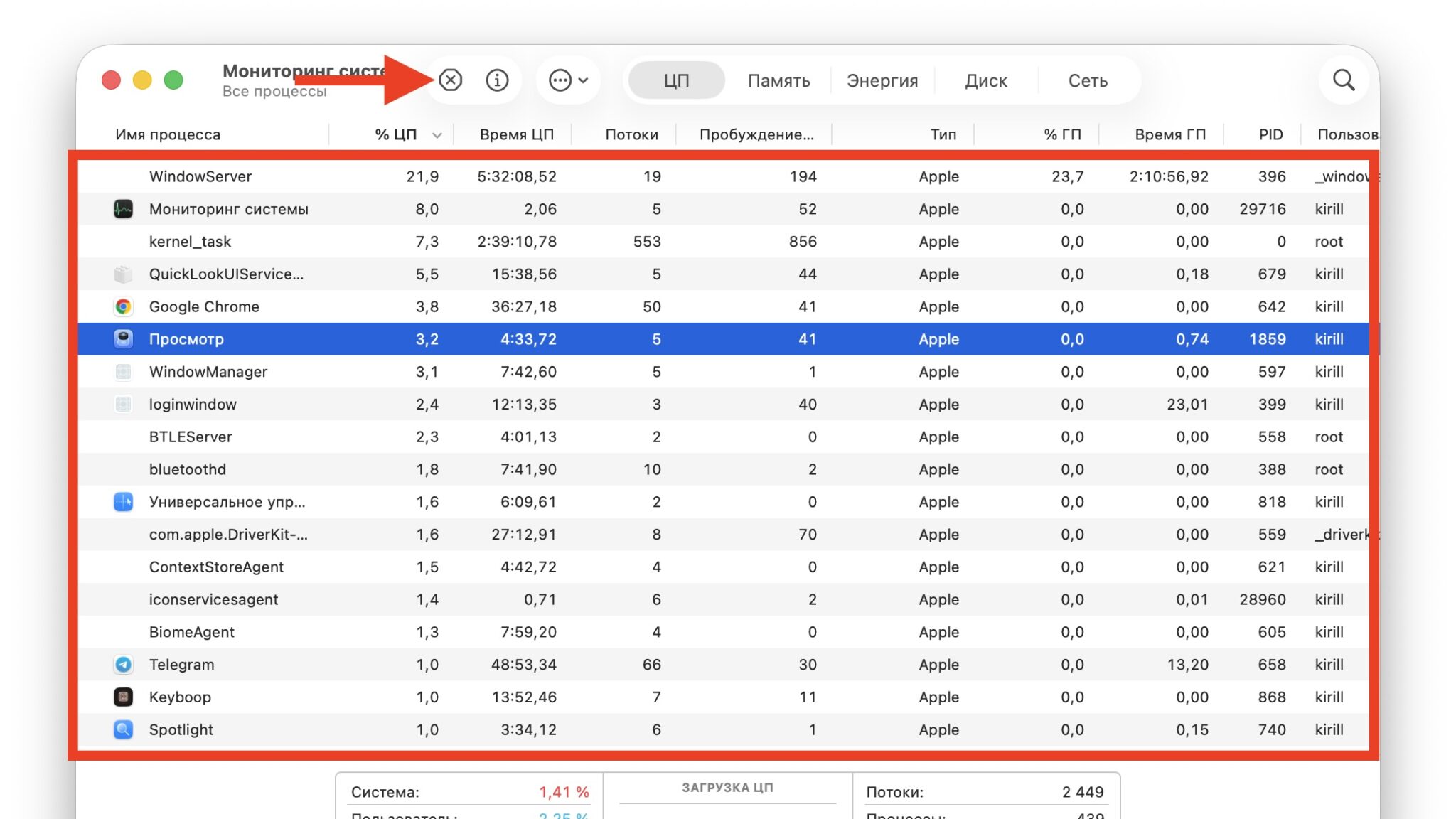Open the ellipsis options dropdown in the toolbar

[568, 80]
